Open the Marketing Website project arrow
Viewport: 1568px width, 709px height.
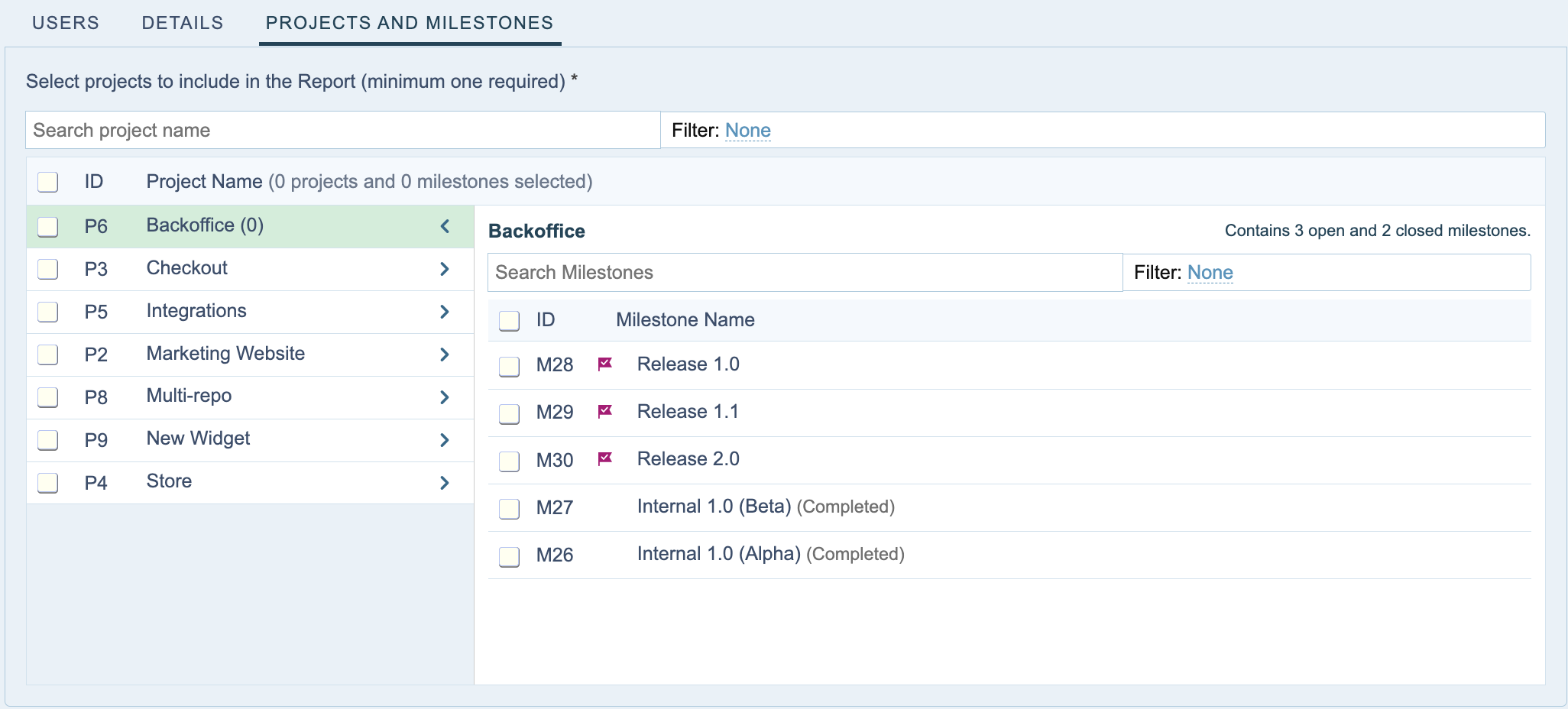click(445, 354)
